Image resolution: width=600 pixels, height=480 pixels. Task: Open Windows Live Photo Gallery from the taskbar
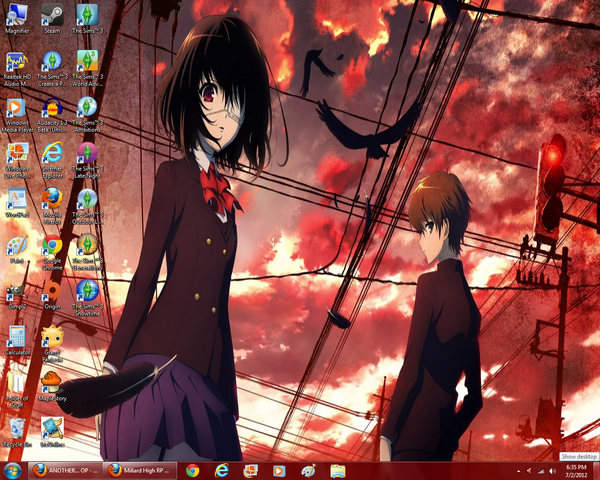tap(251, 471)
